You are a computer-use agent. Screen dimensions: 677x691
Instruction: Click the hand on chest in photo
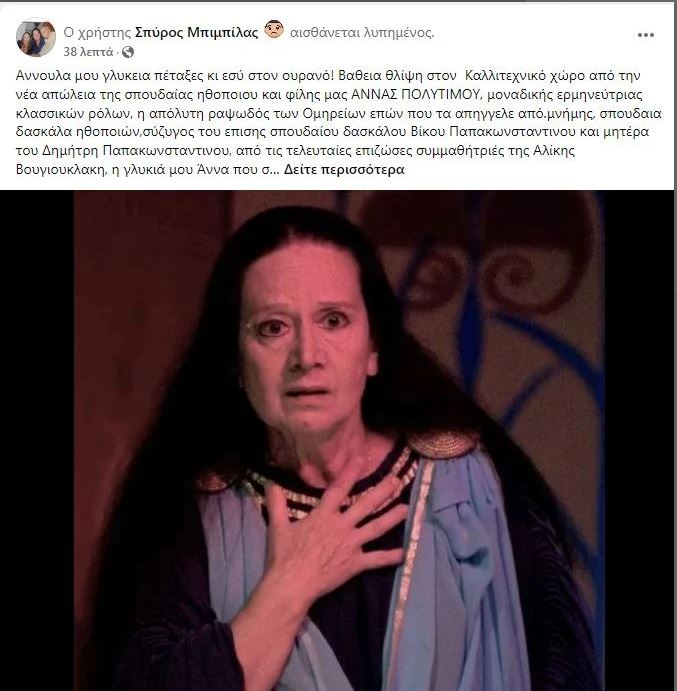[x=335, y=539]
